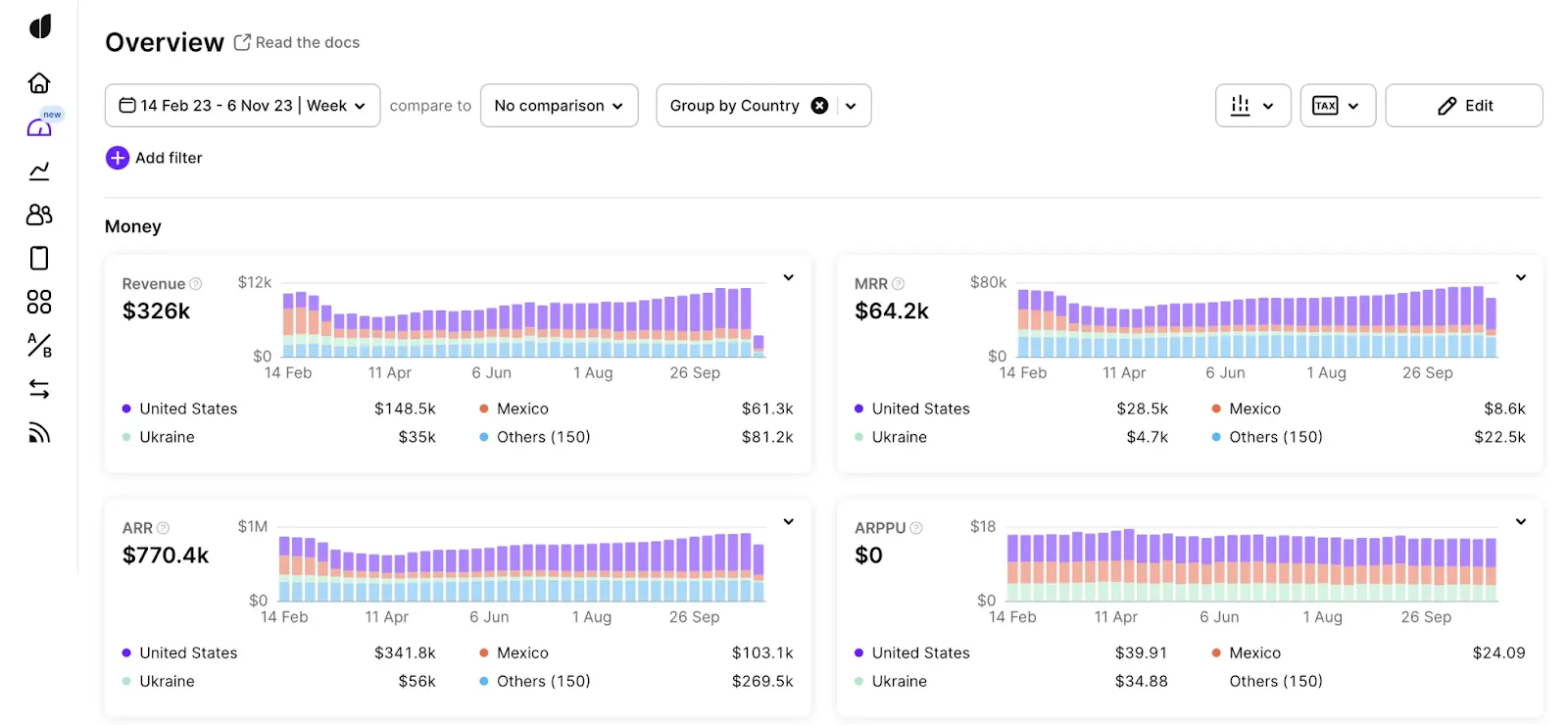Screen dimensions: 1568x725
Task: Open the No comparison dropdown
Action: click(559, 106)
